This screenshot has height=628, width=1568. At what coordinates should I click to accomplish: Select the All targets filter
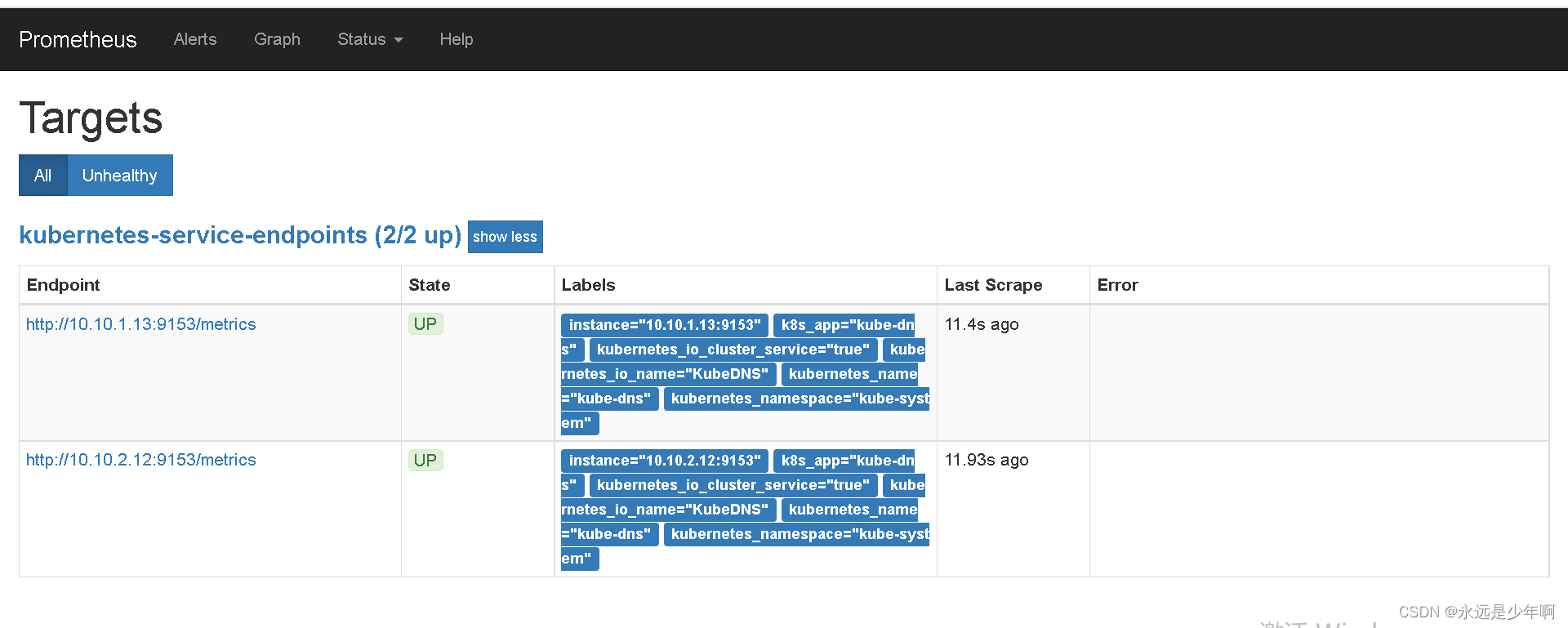[43, 175]
